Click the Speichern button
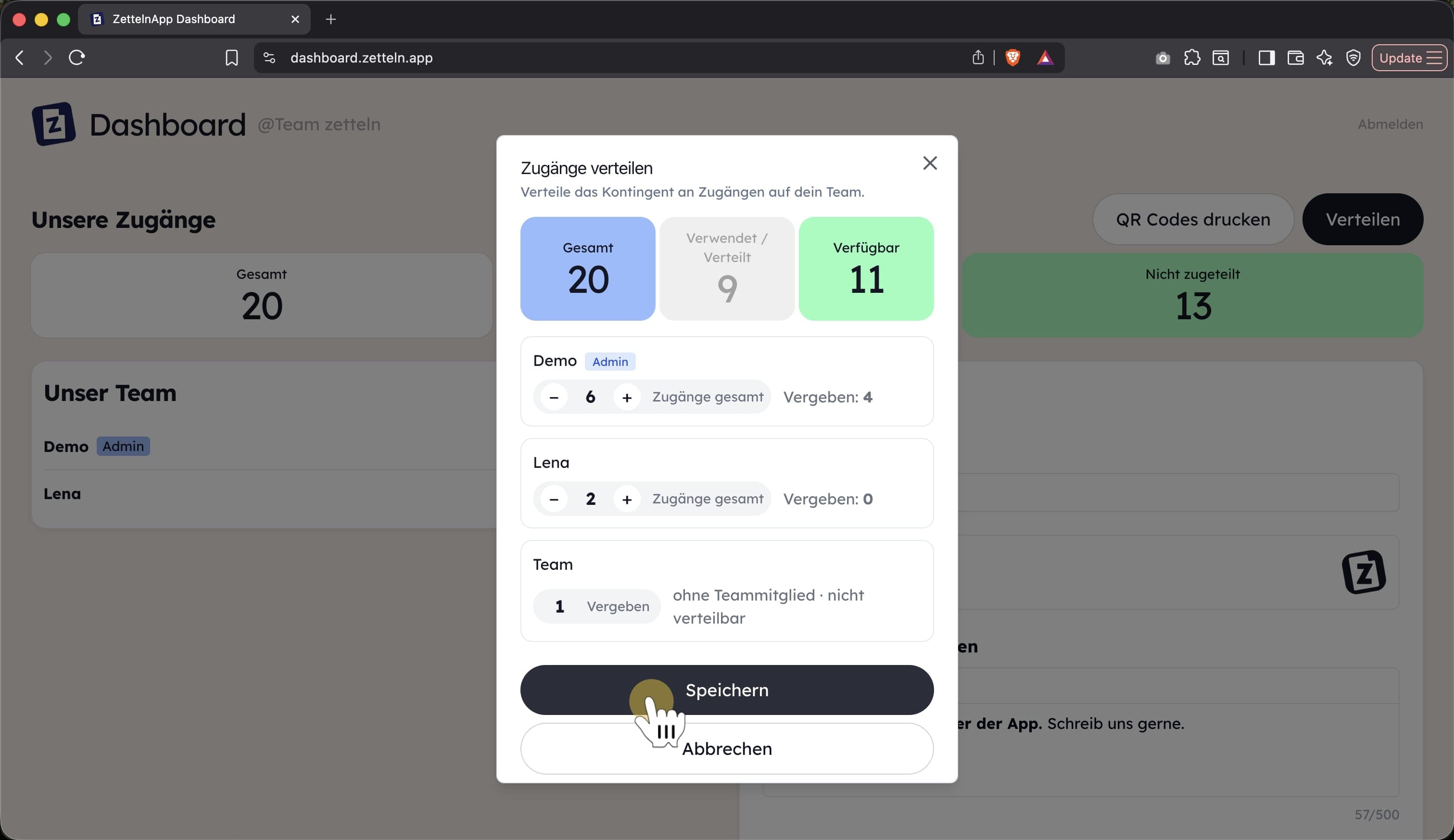1454x840 pixels. [x=726, y=690]
